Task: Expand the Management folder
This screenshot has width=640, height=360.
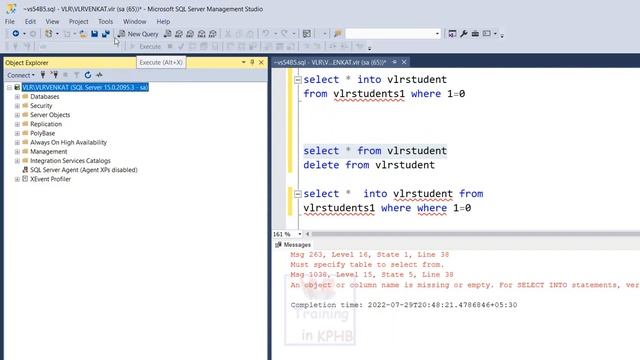Action: pos(17,152)
